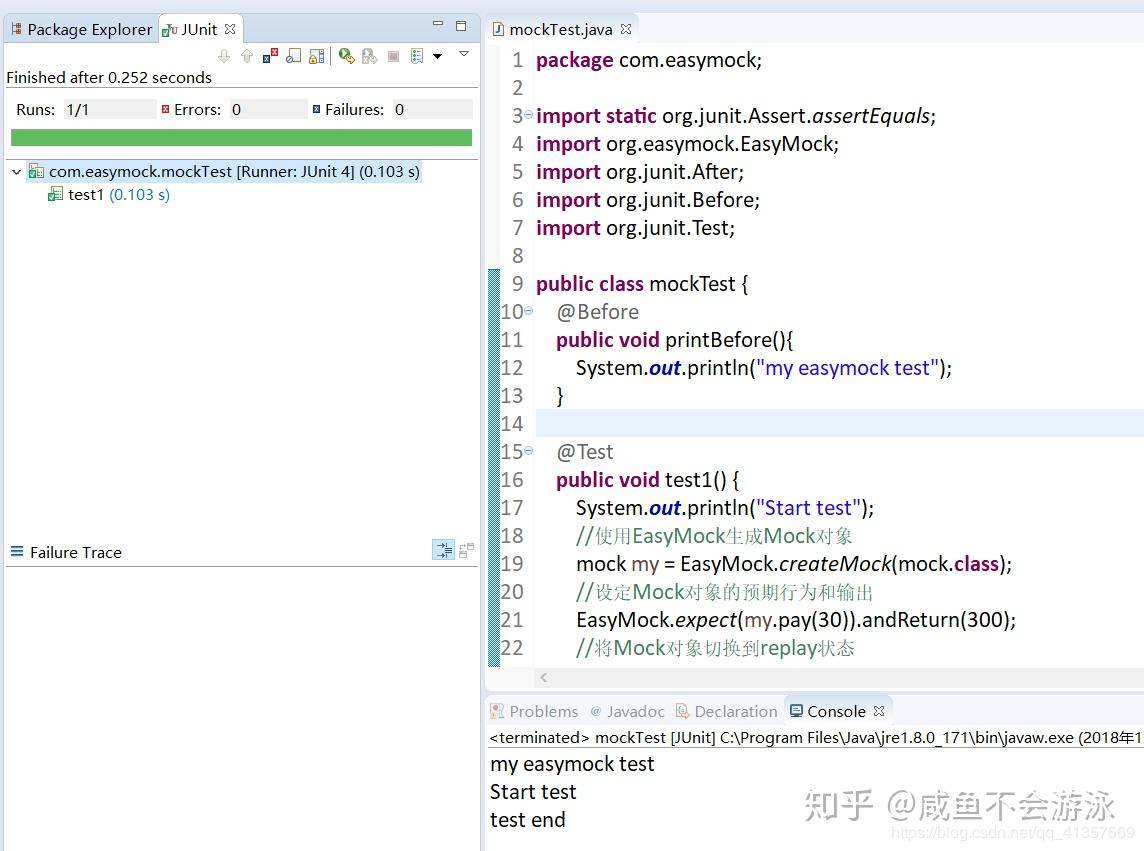Minimize the JUnit view panel

tap(438, 25)
